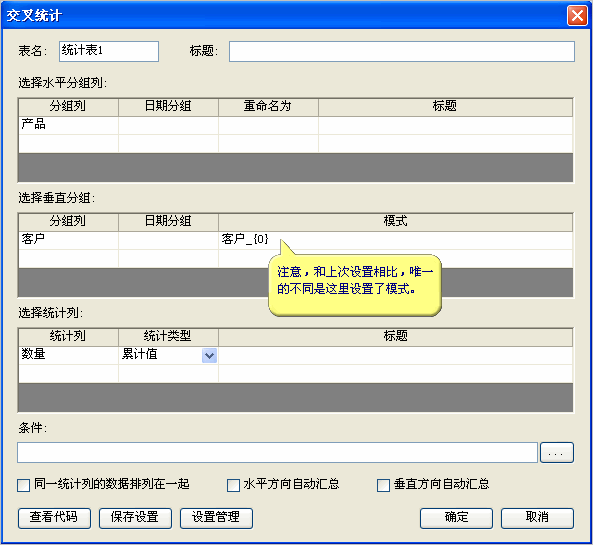Click 保存设置 to save settings
The height and width of the screenshot is (545, 593).
pos(135,518)
